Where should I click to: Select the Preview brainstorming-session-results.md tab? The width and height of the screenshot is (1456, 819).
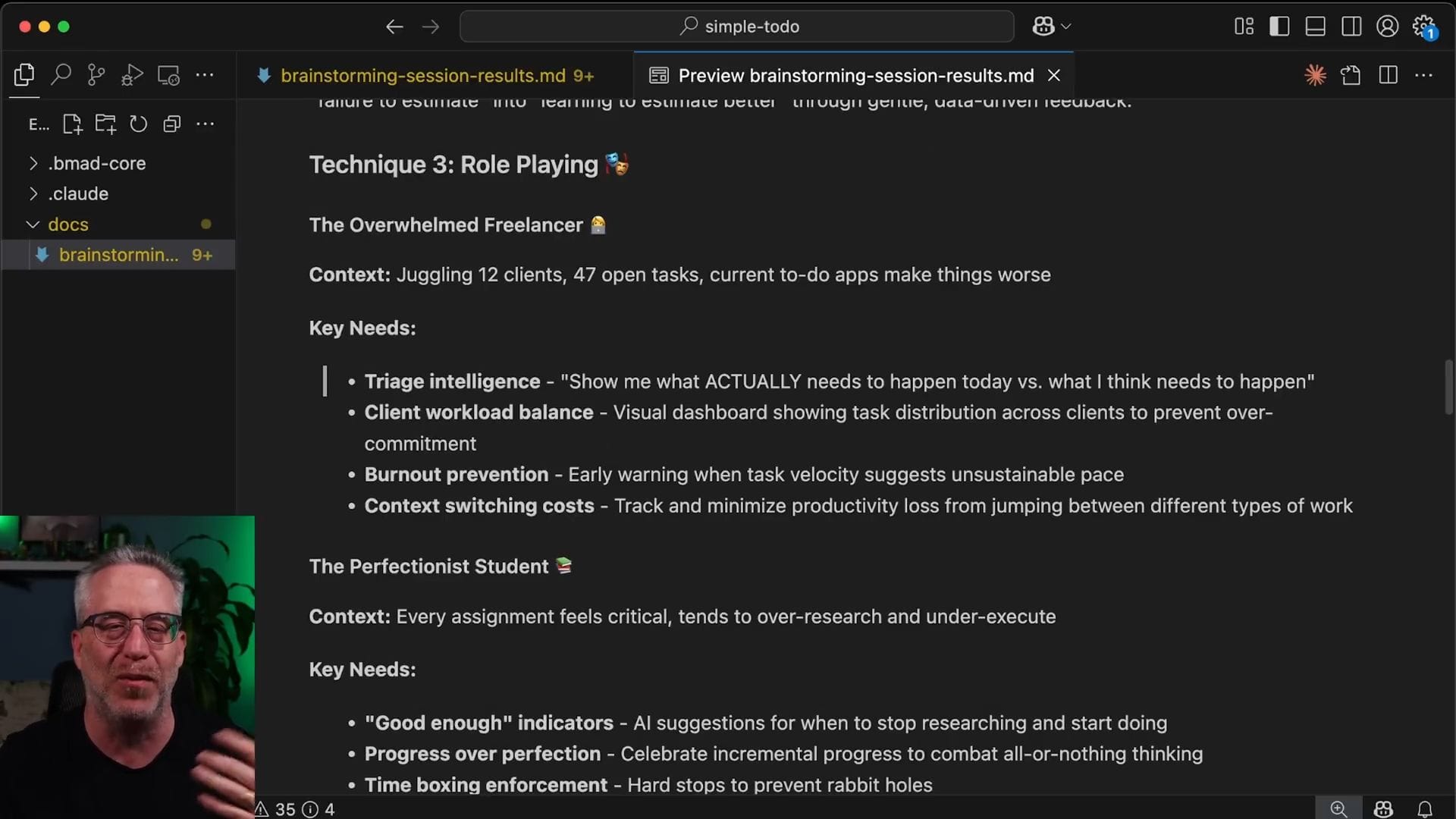click(855, 75)
